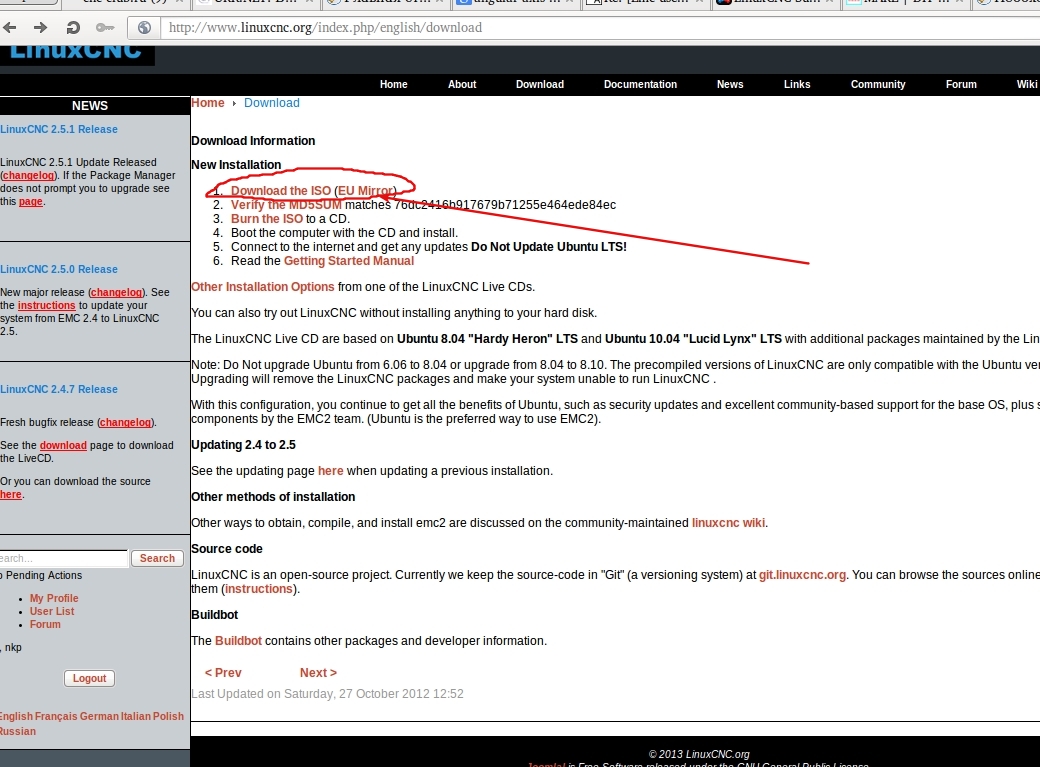
Task: Open the Documentation menu item
Action: click(640, 84)
